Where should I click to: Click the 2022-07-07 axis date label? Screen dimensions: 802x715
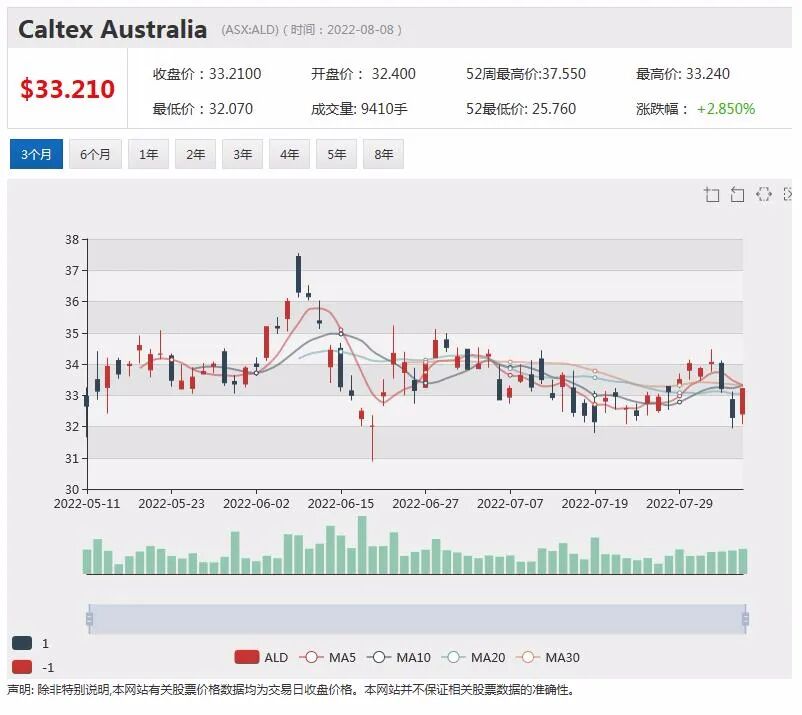(x=510, y=504)
